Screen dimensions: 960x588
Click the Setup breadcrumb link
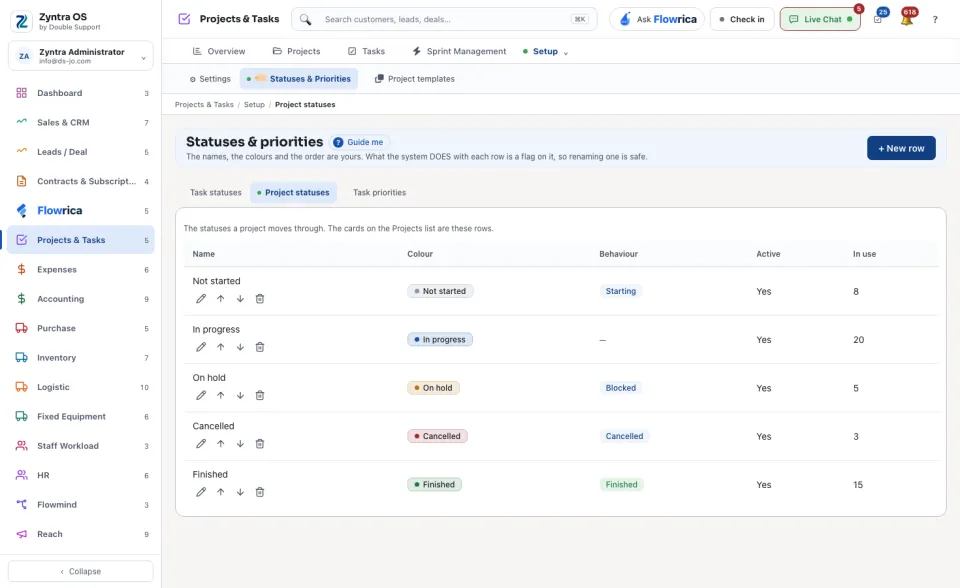[x=254, y=105]
